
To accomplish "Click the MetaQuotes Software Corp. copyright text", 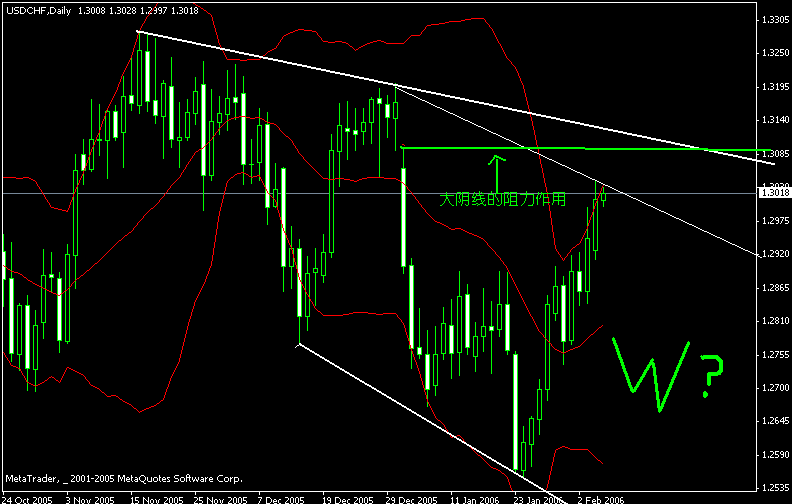I will 124,478.
